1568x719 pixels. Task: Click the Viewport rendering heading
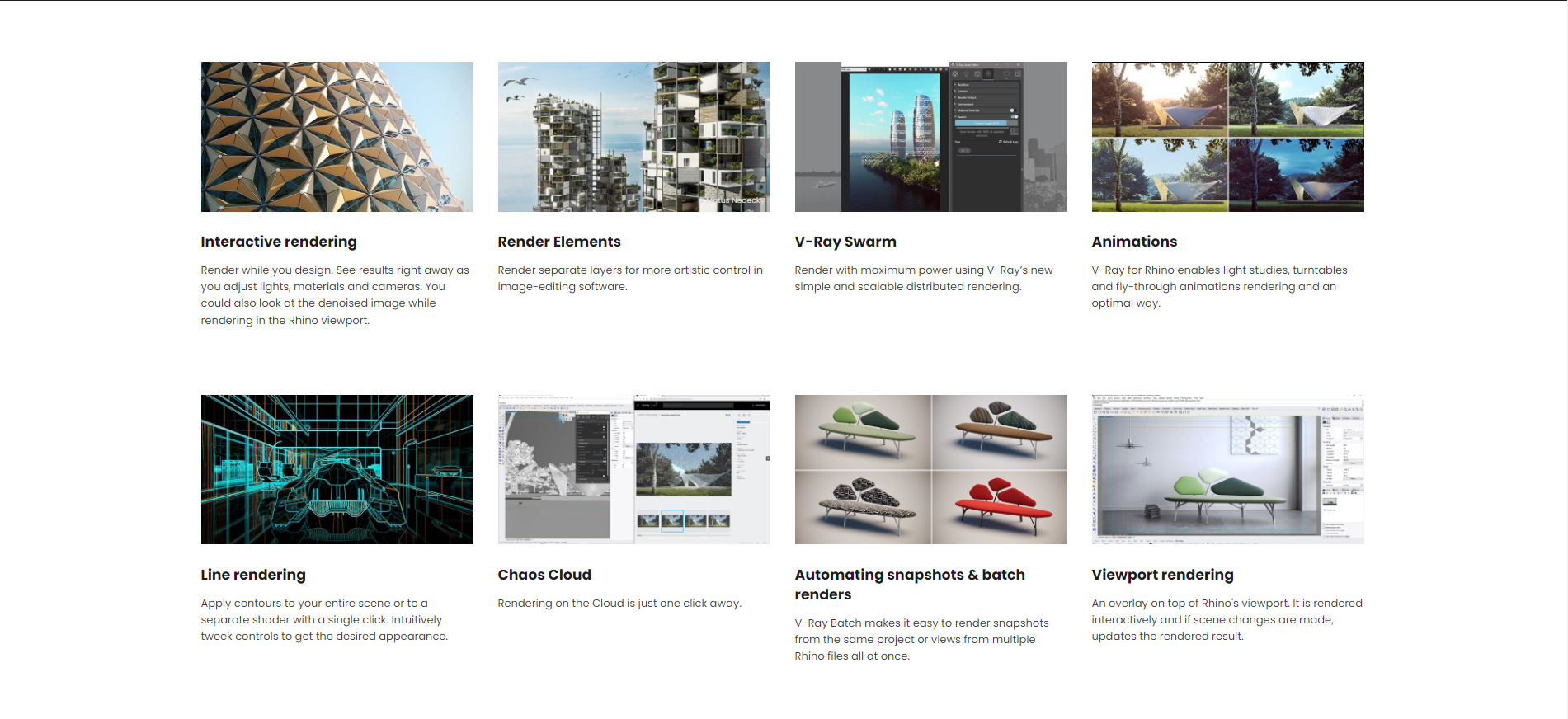1162,575
